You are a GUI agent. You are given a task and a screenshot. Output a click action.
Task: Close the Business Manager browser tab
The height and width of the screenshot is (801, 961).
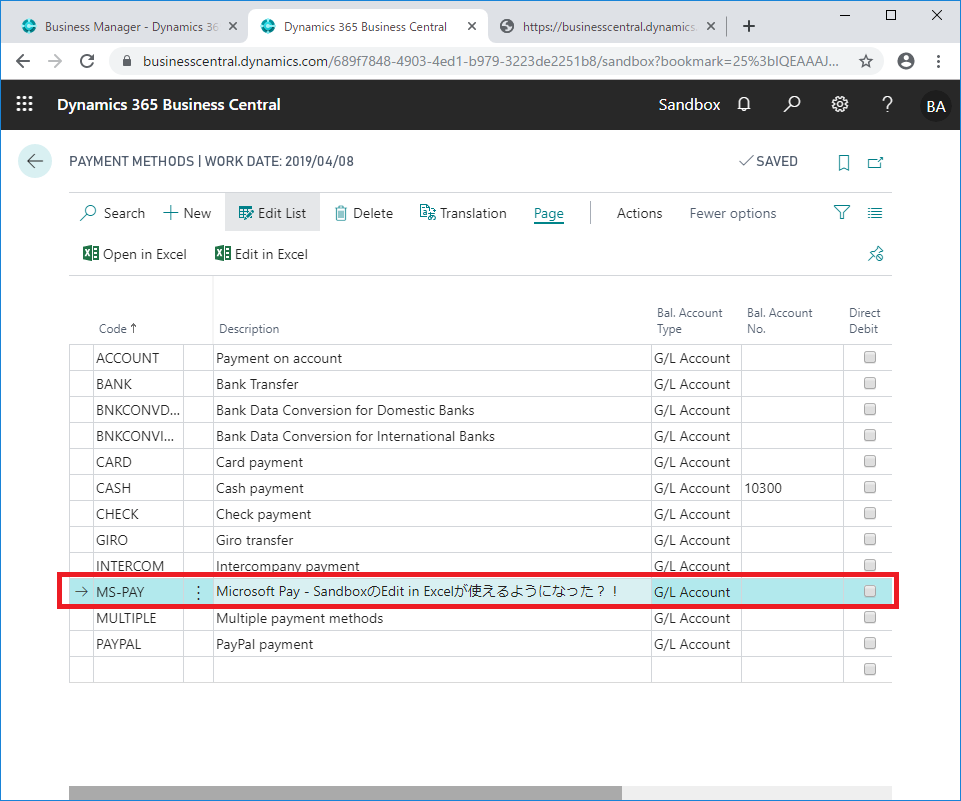click(233, 26)
